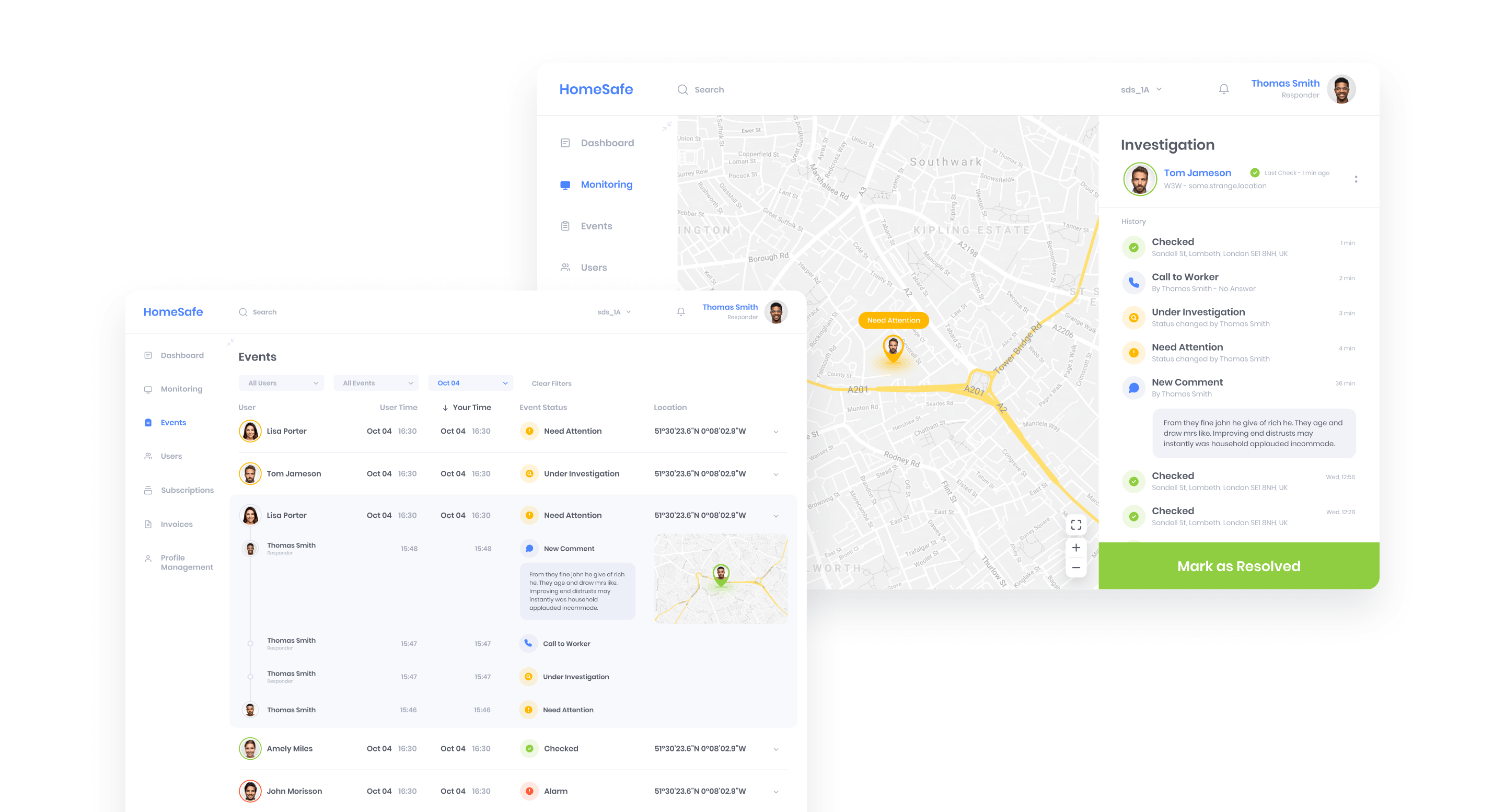The height and width of the screenshot is (812, 1505).
Task: Click the Event Status column header
Action: [543, 407]
